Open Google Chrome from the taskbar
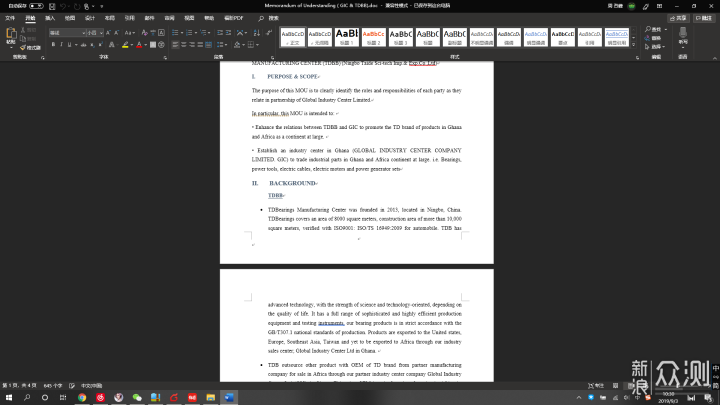The height and width of the screenshot is (405, 720). [x=82, y=397]
